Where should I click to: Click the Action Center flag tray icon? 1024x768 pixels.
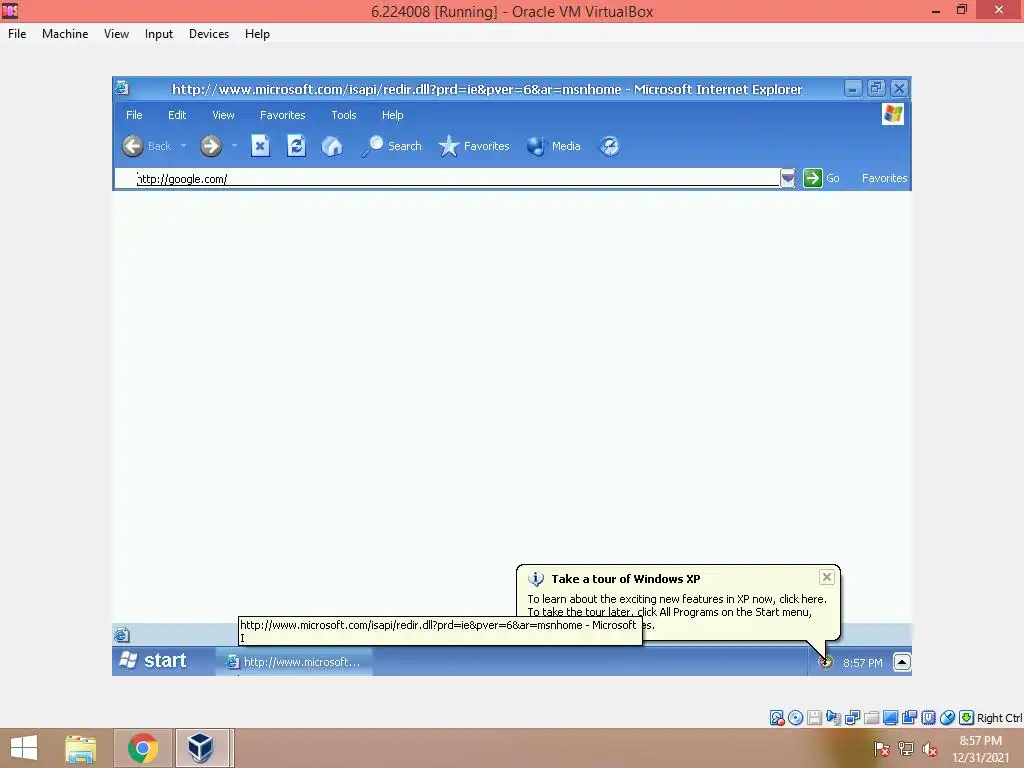[882, 748]
